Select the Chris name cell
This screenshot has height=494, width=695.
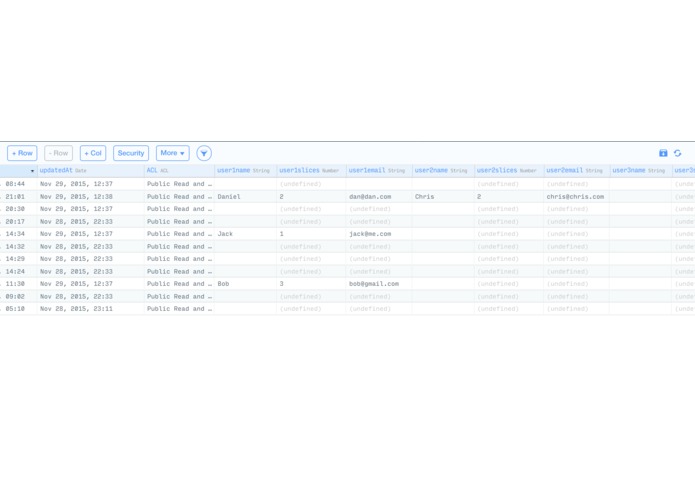(444, 197)
